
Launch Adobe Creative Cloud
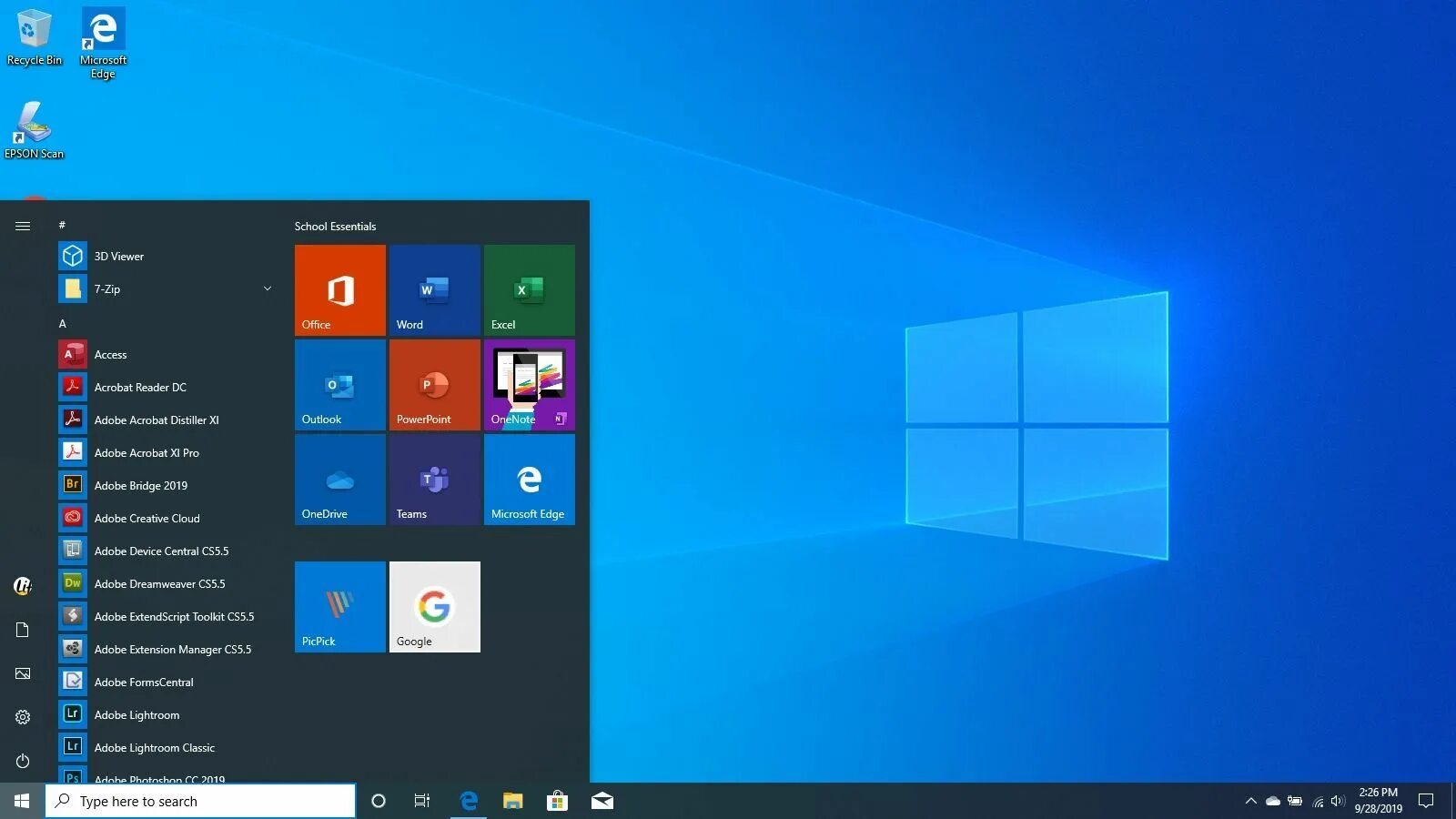tap(167, 518)
